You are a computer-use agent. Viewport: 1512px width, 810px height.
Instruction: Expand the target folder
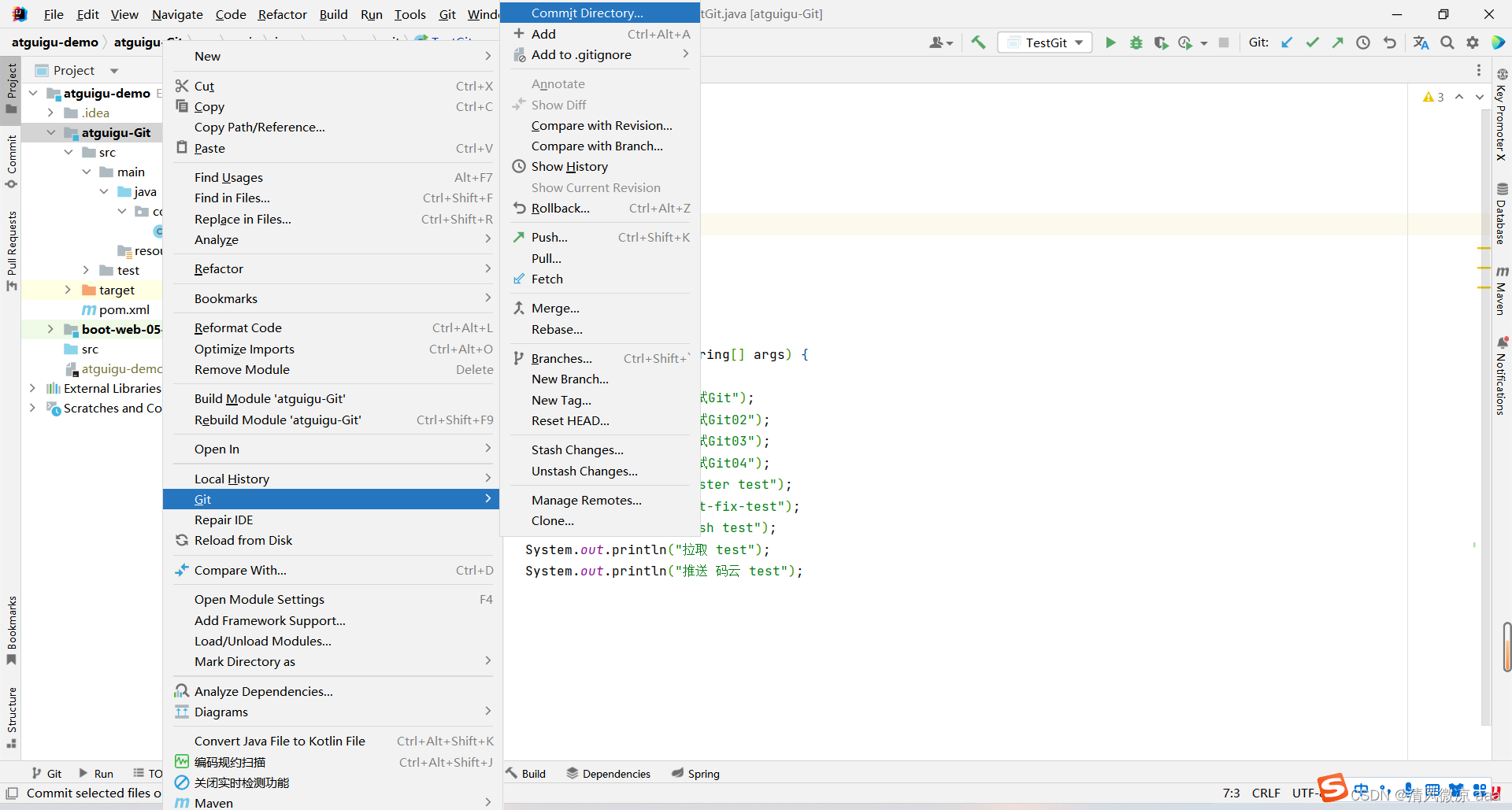[69, 290]
